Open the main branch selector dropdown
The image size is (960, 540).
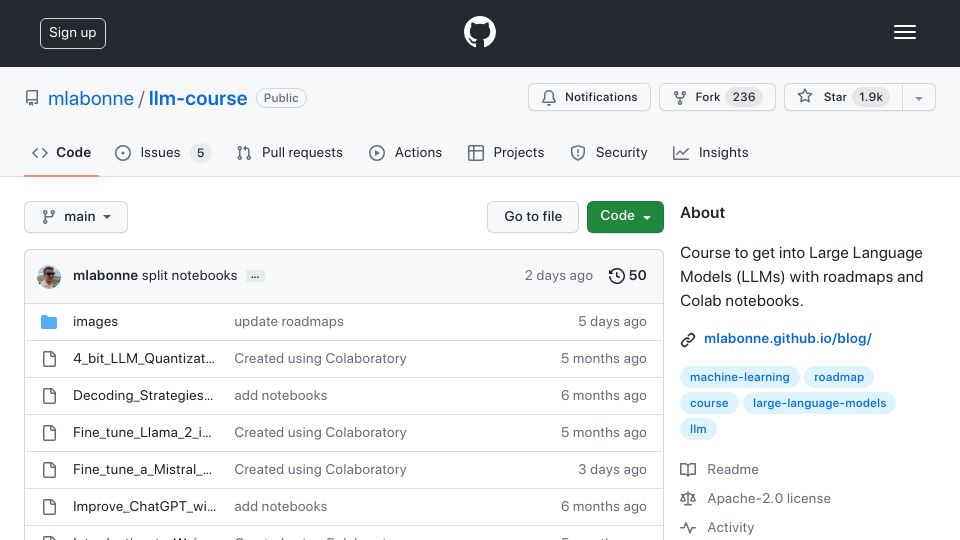(x=76, y=217)
